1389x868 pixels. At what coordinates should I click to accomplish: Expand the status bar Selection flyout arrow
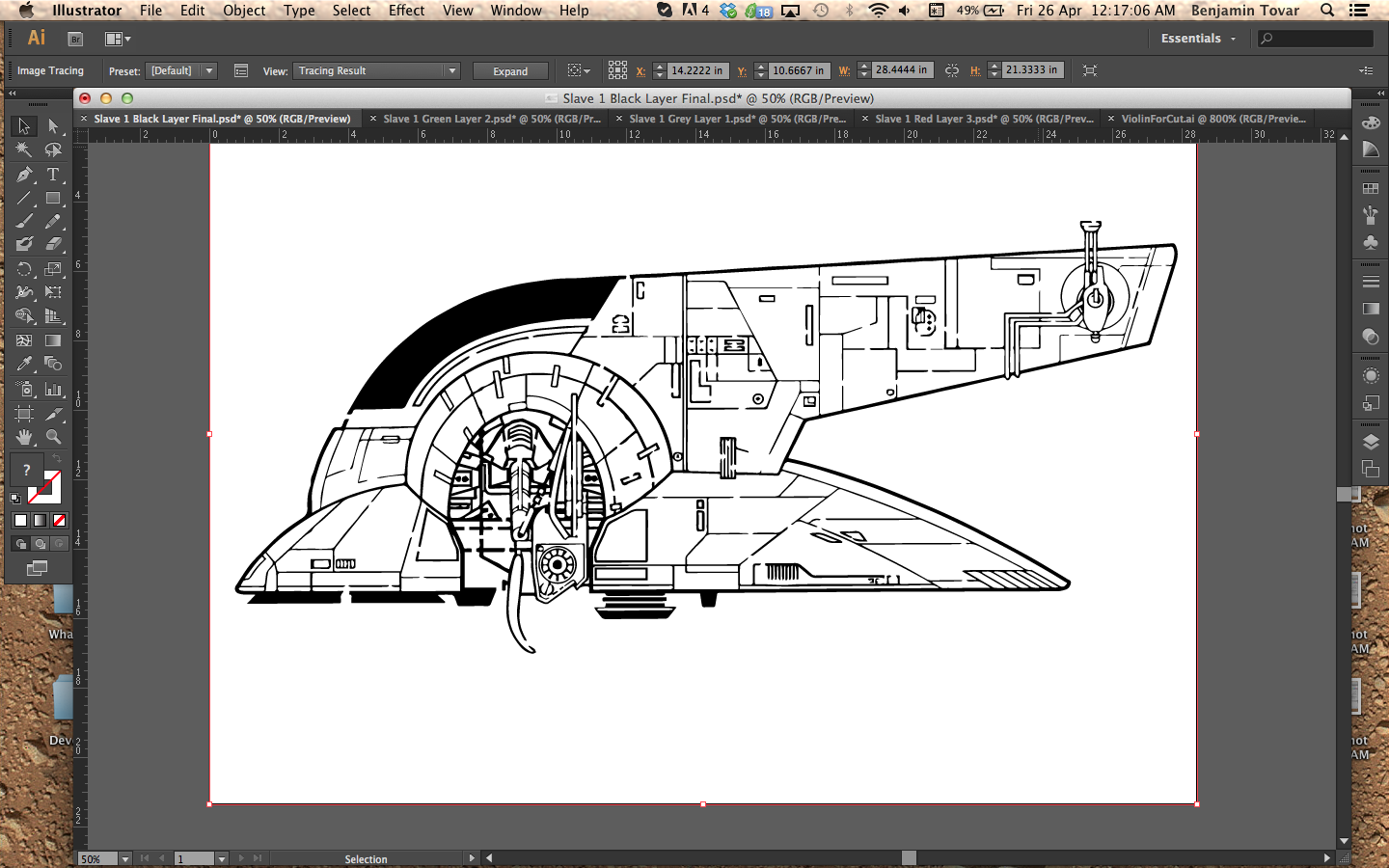(472, 858)
